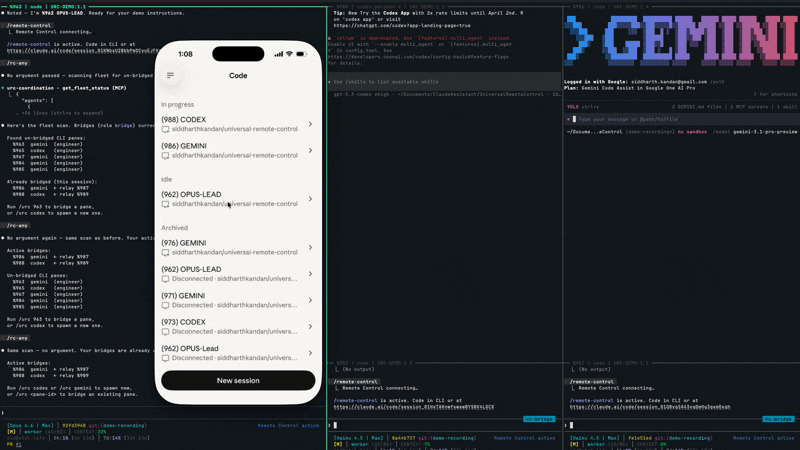Viewport: 800px width, 450px height.
Task: Click '/auth' next to the Google login
Action: coord(717,82)
